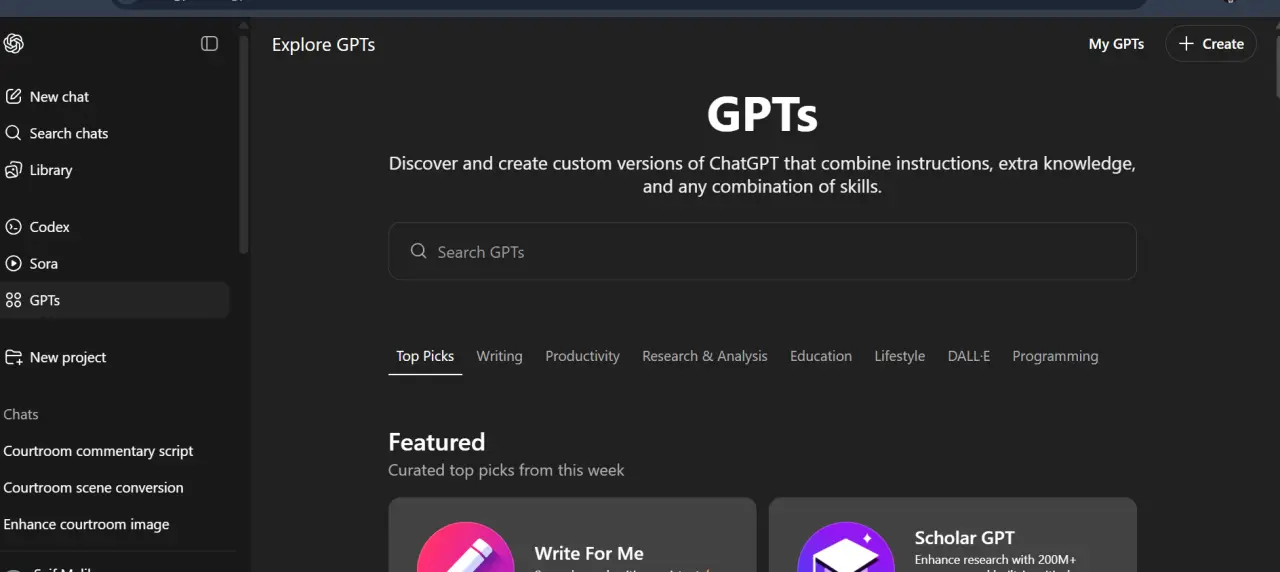Click the New chat pencil icon
This screenshot has width=1280, height=572.
click(13, 97)
